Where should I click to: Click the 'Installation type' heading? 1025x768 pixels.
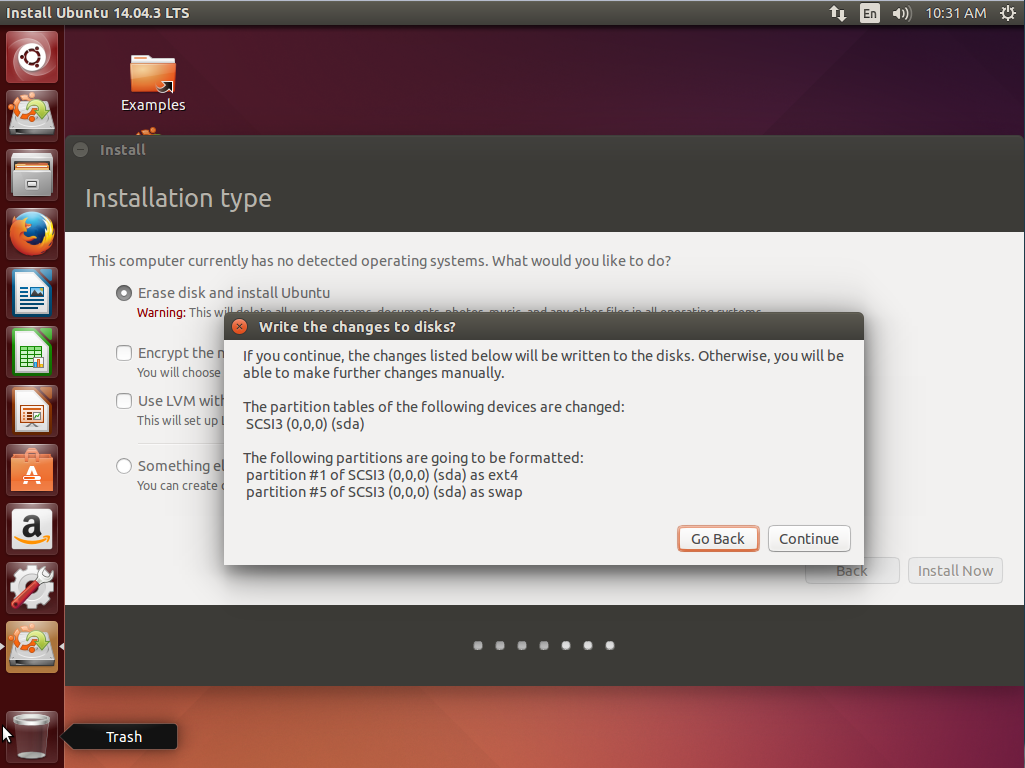(x=178, y=198)
